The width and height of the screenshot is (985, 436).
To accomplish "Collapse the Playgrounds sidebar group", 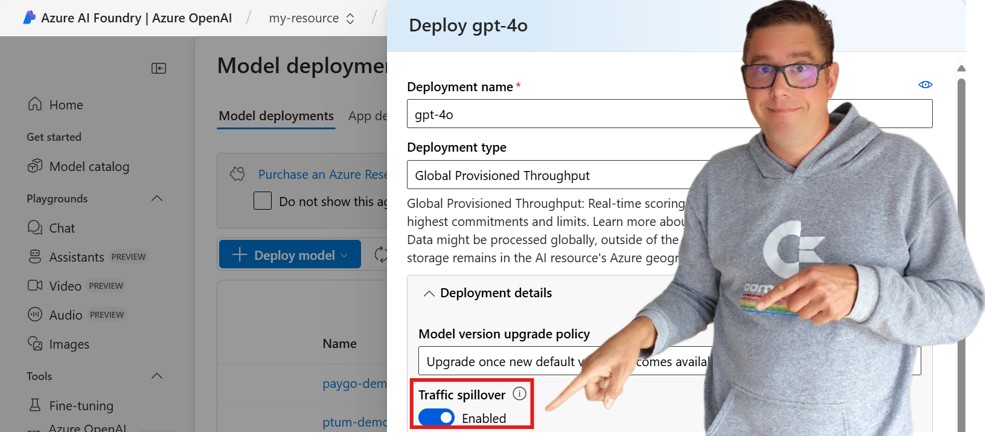I will (157, 198).
